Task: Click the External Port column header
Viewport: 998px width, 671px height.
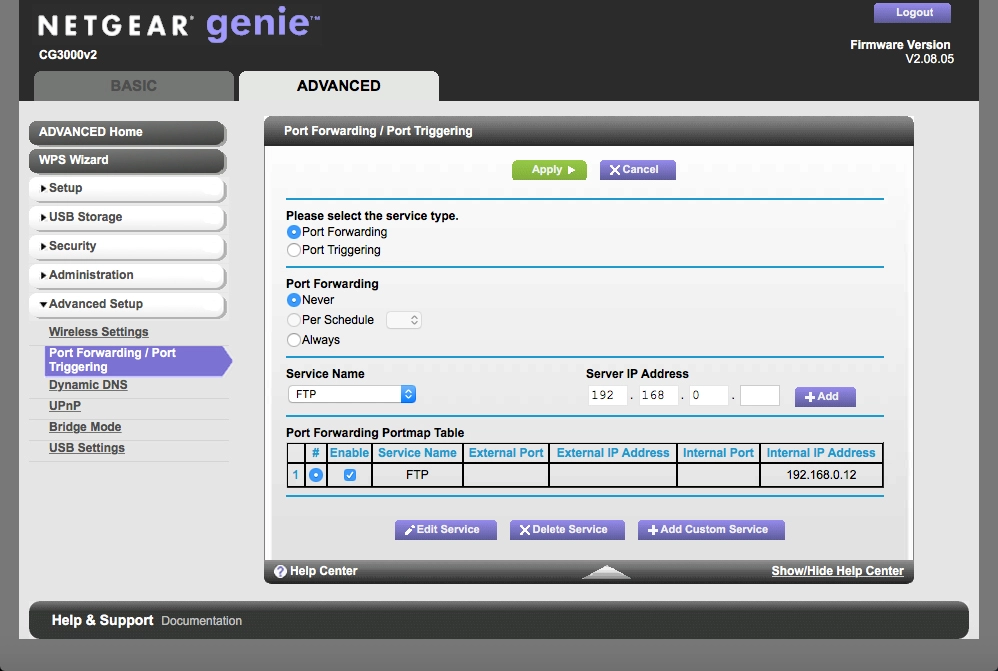Action: 506,453
